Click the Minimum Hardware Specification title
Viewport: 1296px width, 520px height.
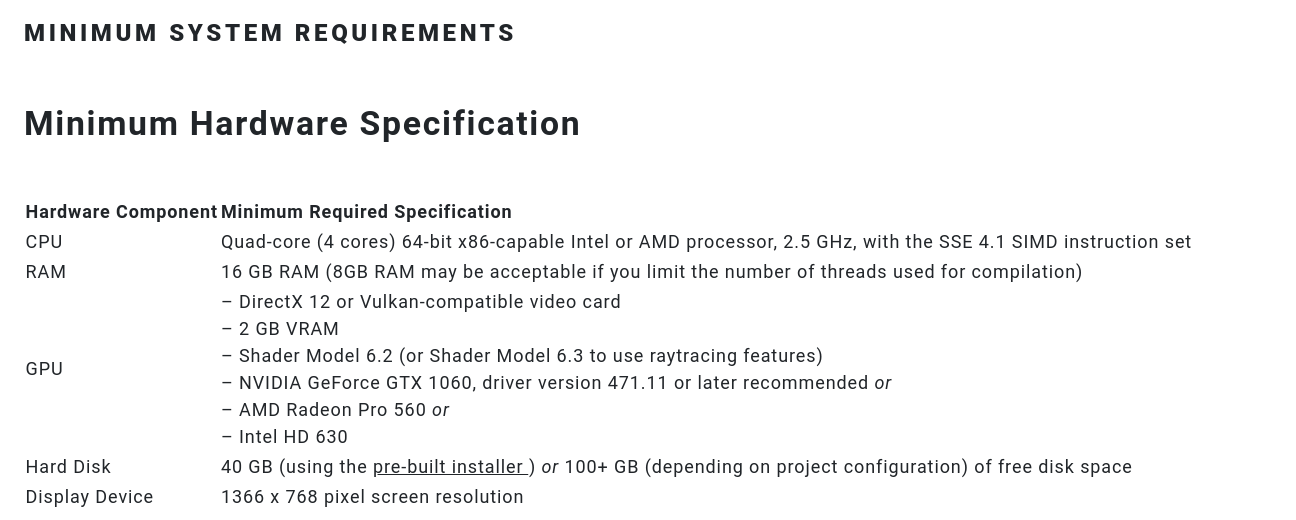pos(302,124)
